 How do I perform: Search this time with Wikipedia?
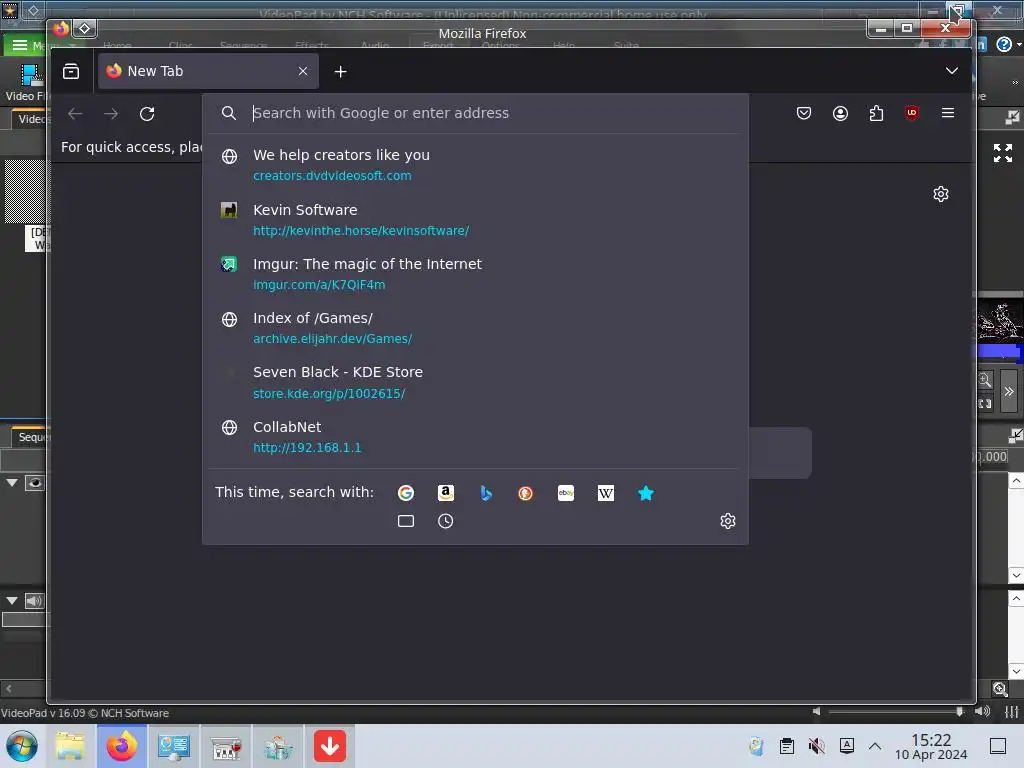pos(605,493)
